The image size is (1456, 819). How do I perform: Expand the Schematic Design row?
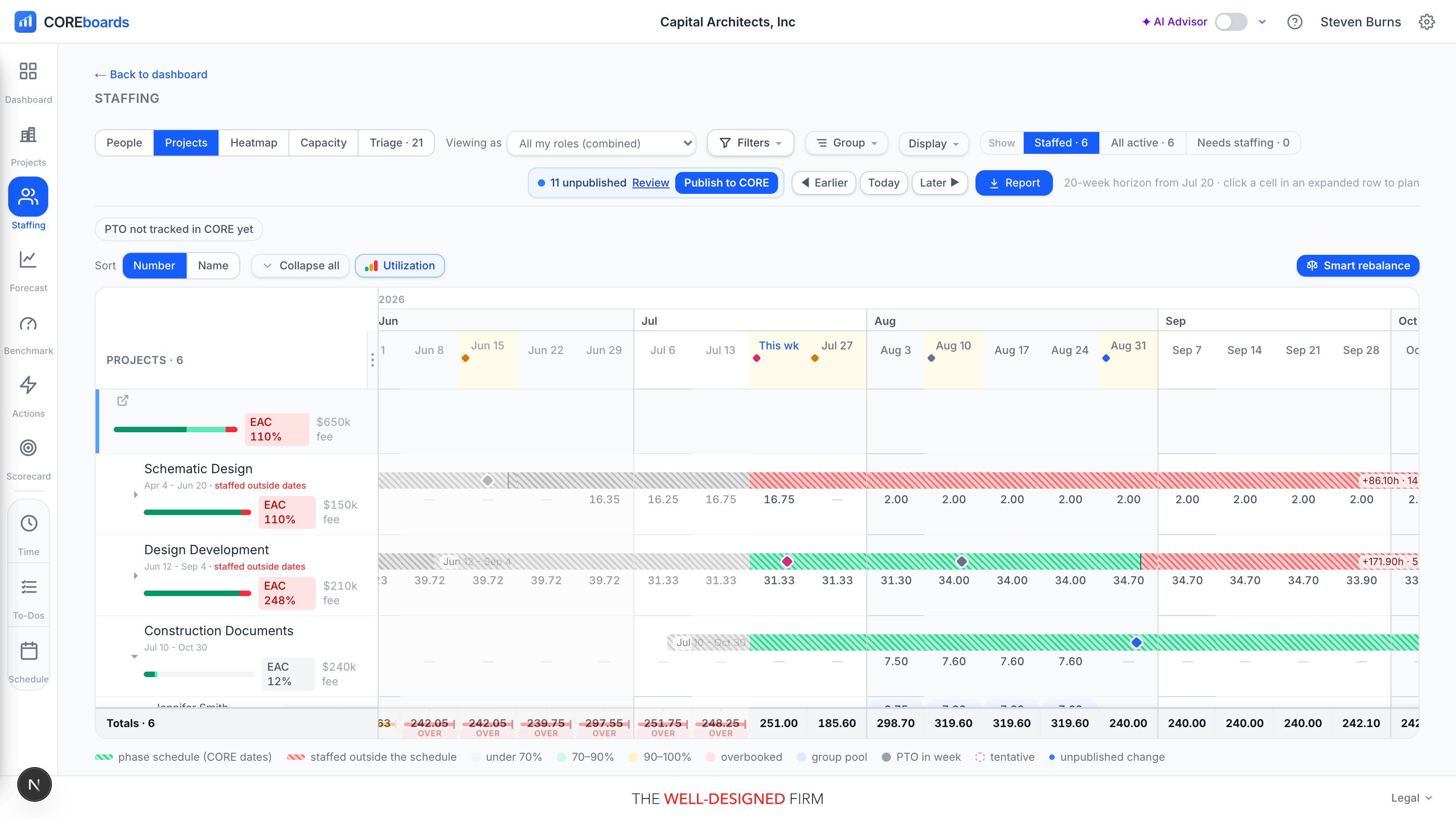[x=136, y=495]
